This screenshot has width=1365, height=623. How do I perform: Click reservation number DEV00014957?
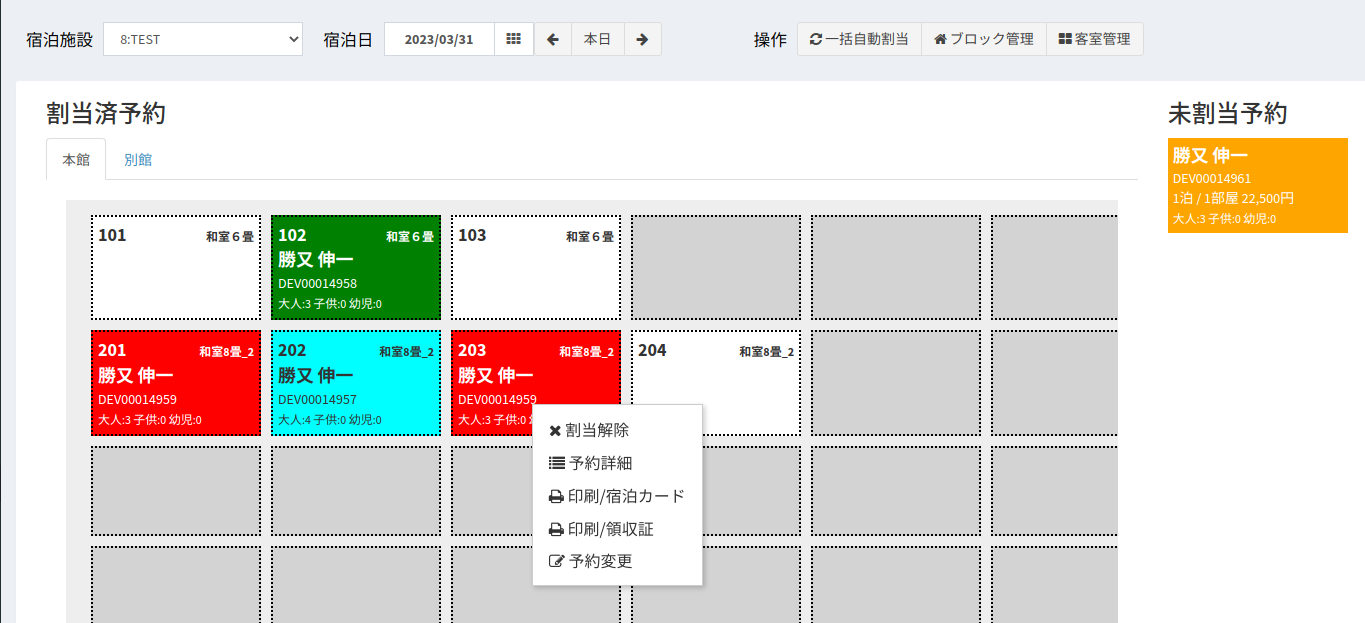coord(318,400)
